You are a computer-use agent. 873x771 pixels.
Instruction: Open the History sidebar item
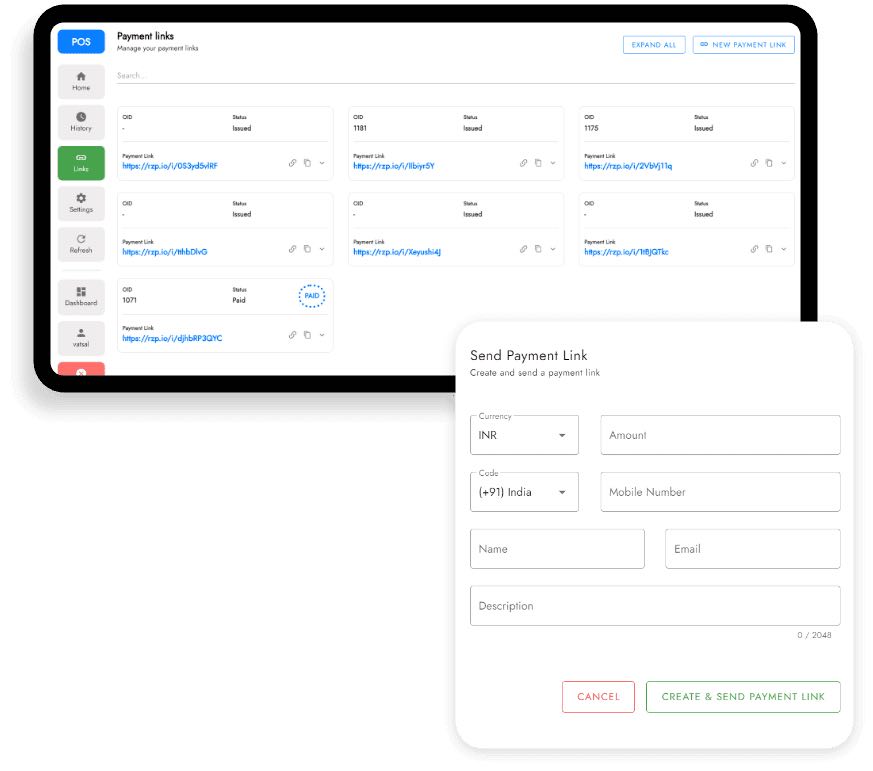coord(81,122)
